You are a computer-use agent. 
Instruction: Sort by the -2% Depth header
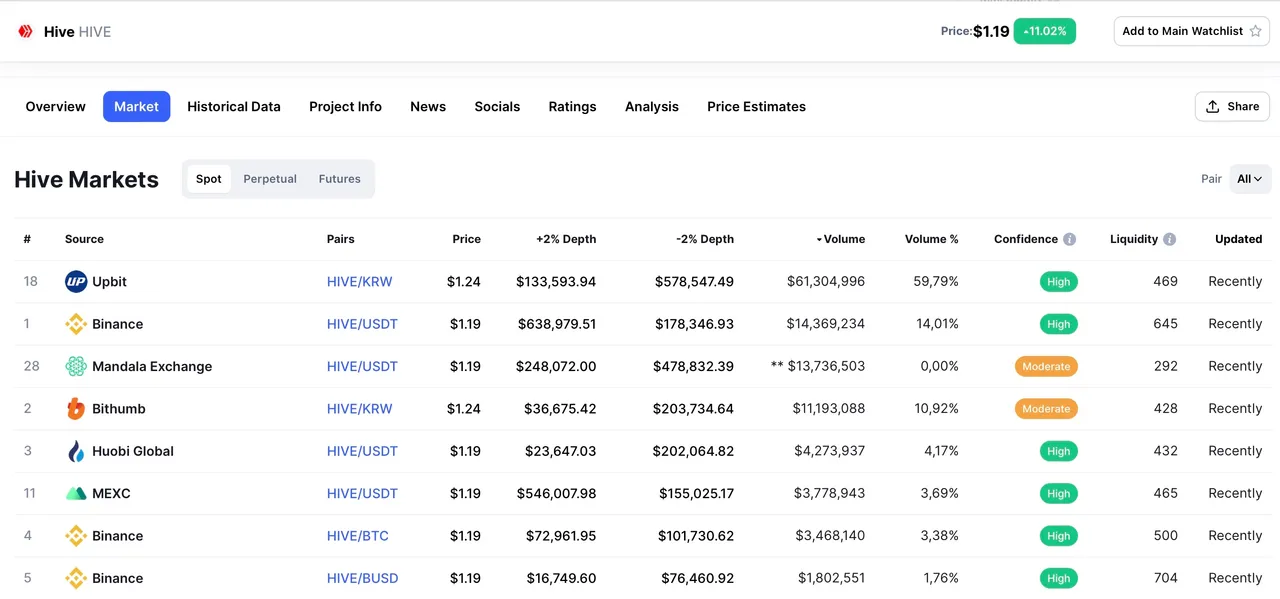[x=705, y=239]
